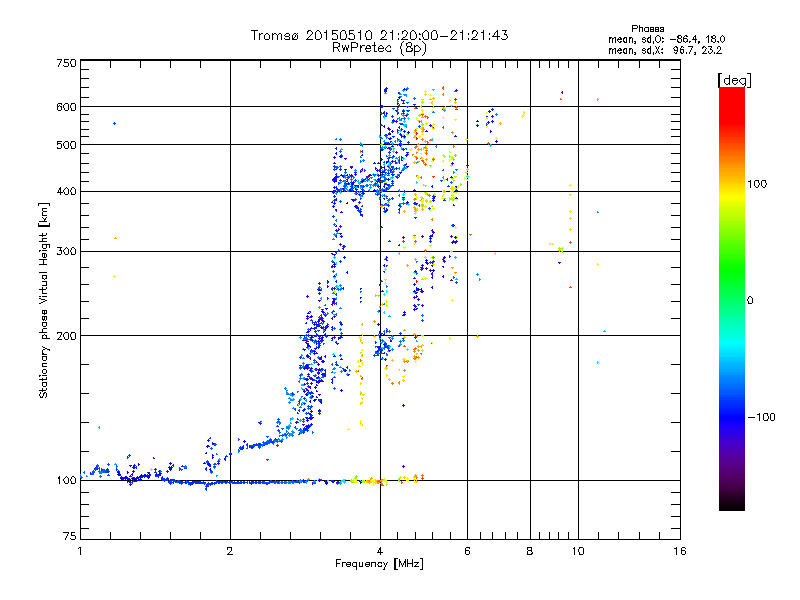The image size is (800, 600).
Task: Click the y-axis '300' tick label
Action: tap(67, 252)
